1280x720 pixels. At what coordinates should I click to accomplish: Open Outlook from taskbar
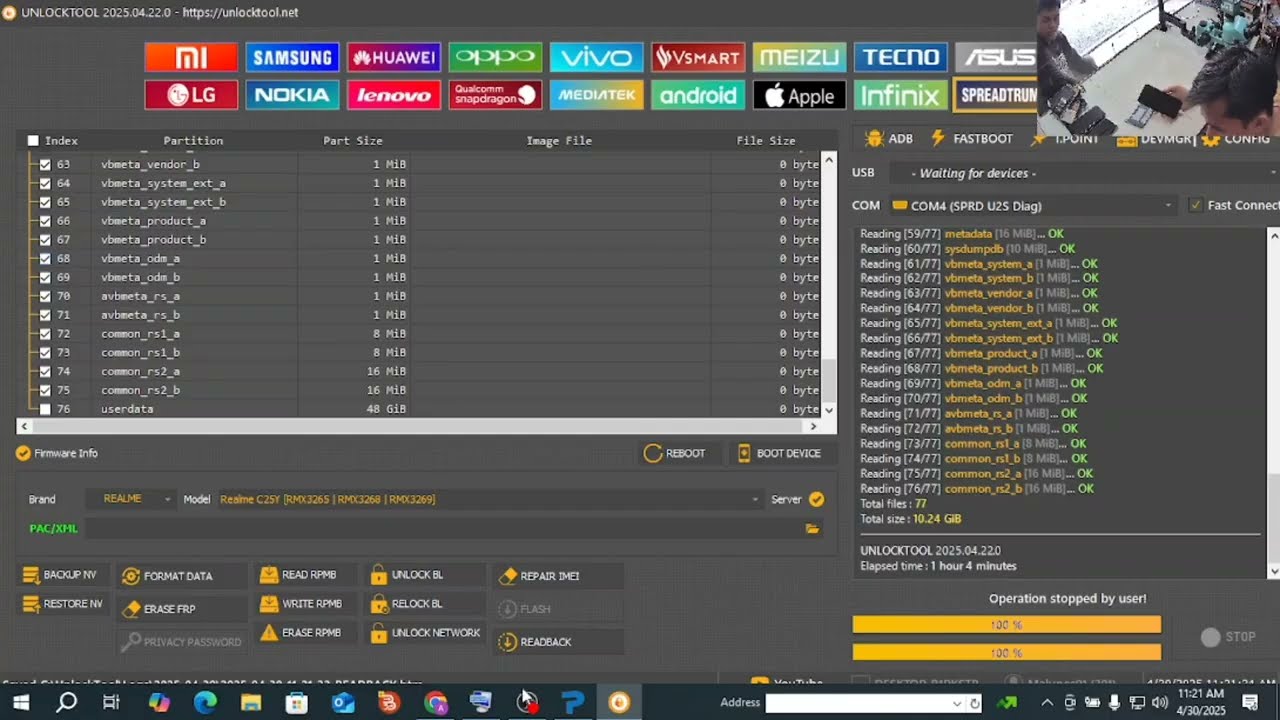click(343, 702)
